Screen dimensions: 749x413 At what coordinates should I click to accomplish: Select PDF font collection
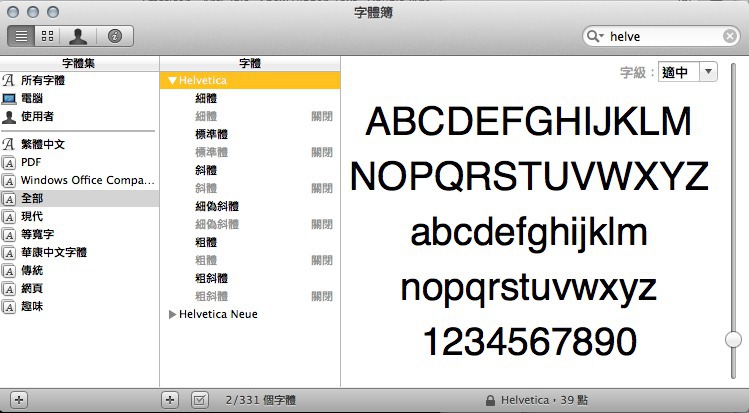tap(79, 162)
